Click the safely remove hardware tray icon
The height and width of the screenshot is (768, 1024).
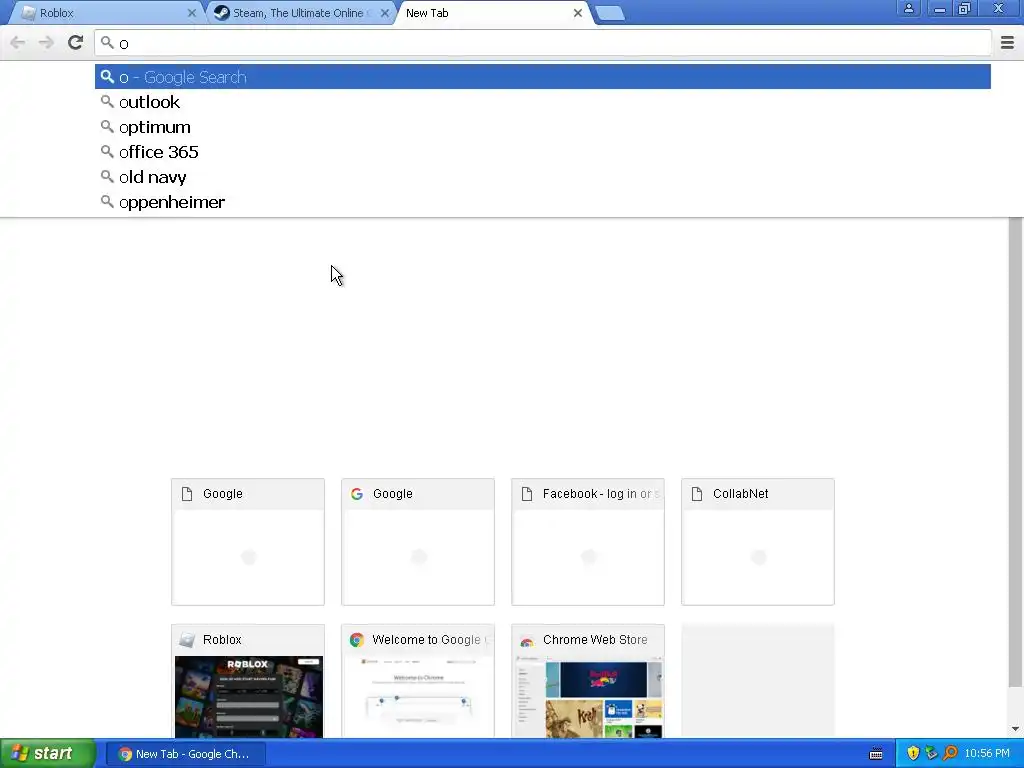pyautogui.click(x=931, y=754)
